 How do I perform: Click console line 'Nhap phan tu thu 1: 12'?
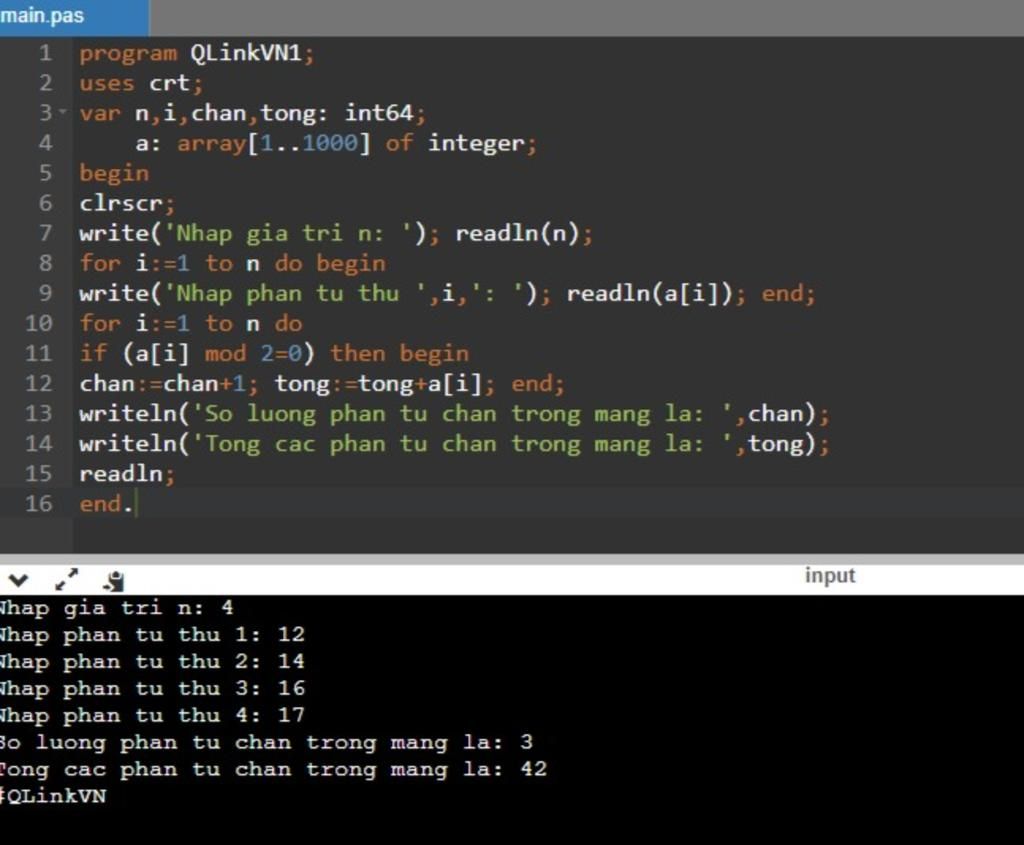click(152, 635)
